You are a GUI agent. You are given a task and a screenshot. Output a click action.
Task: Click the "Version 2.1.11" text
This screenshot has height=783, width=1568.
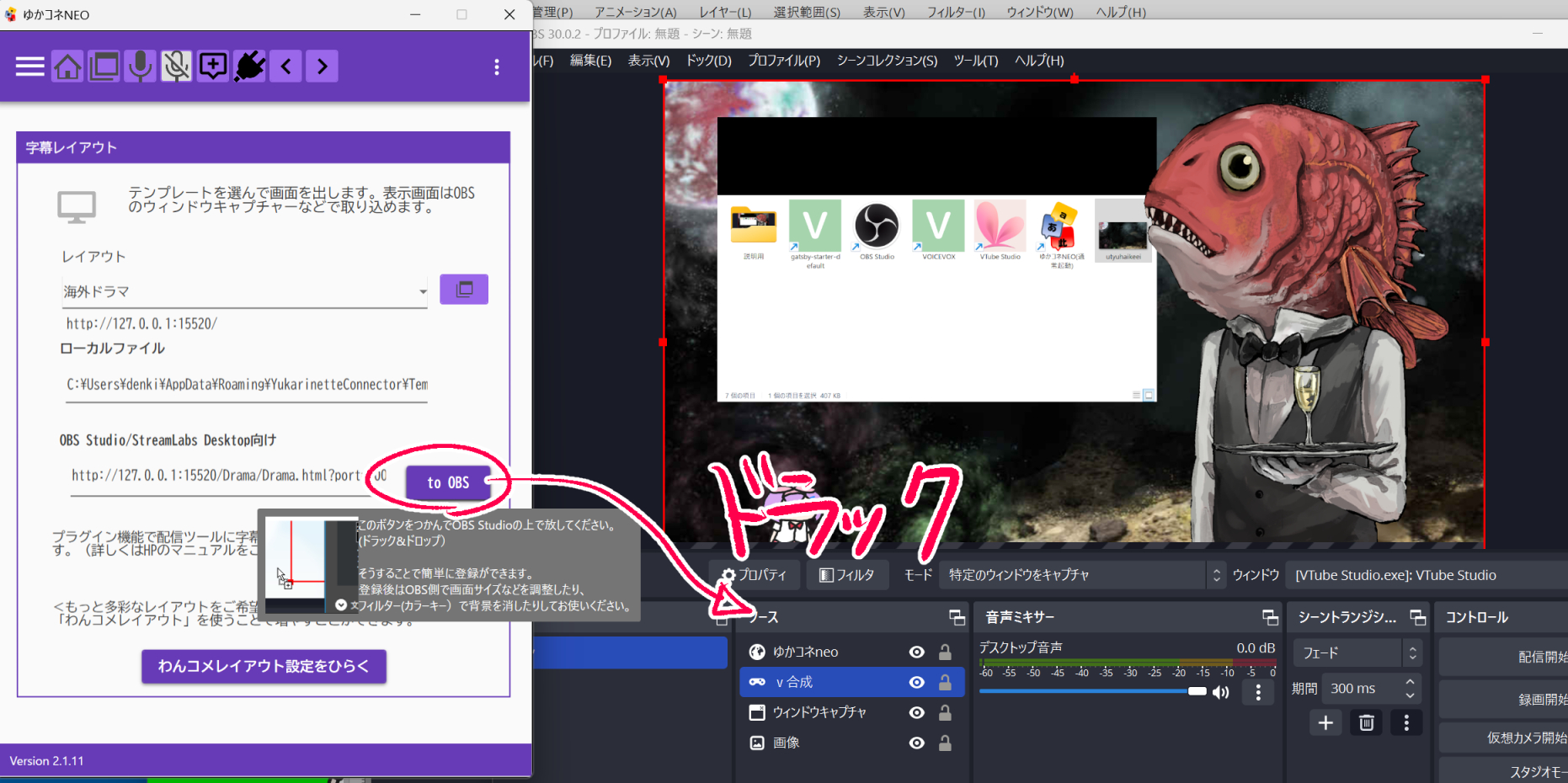pyautogui.click(x=47, y=761)
